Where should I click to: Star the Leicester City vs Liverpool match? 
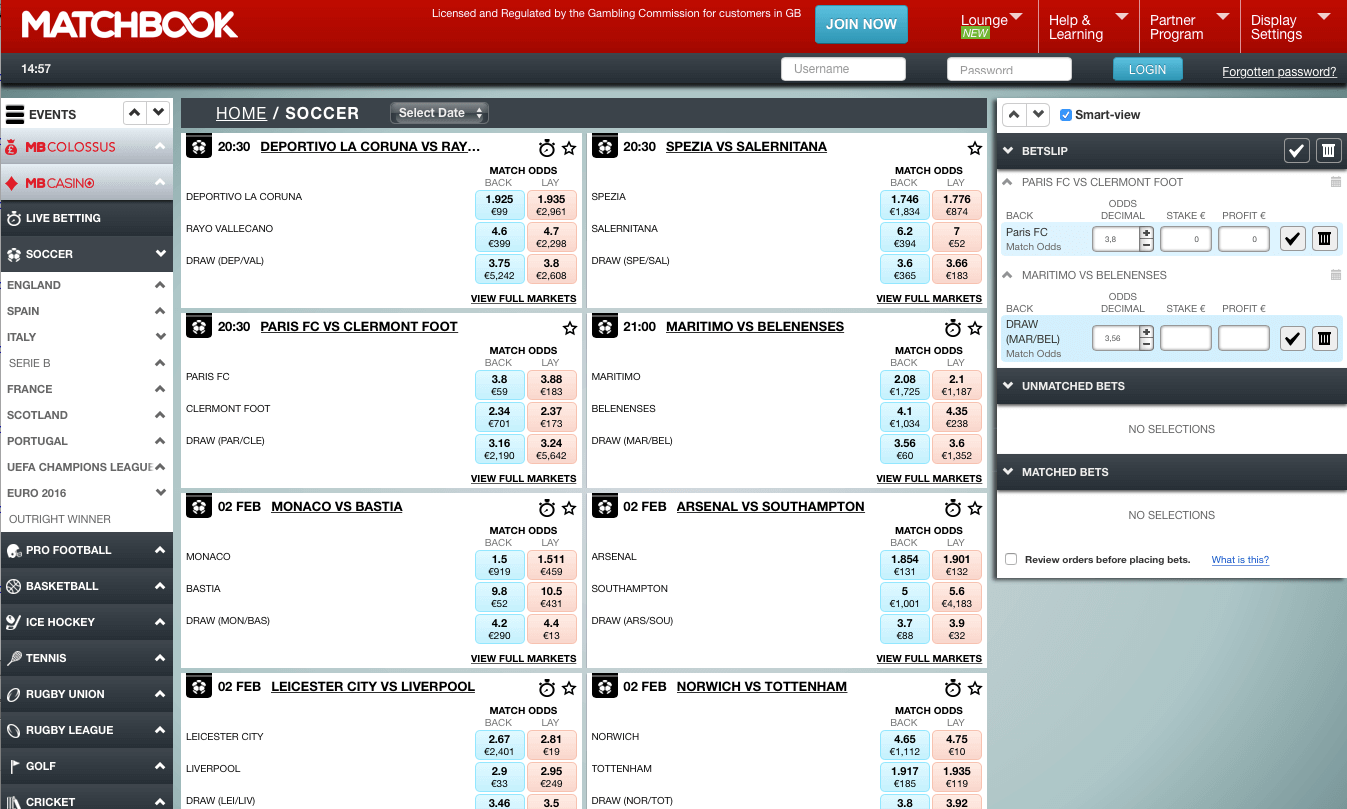click(x=569, y=688)
